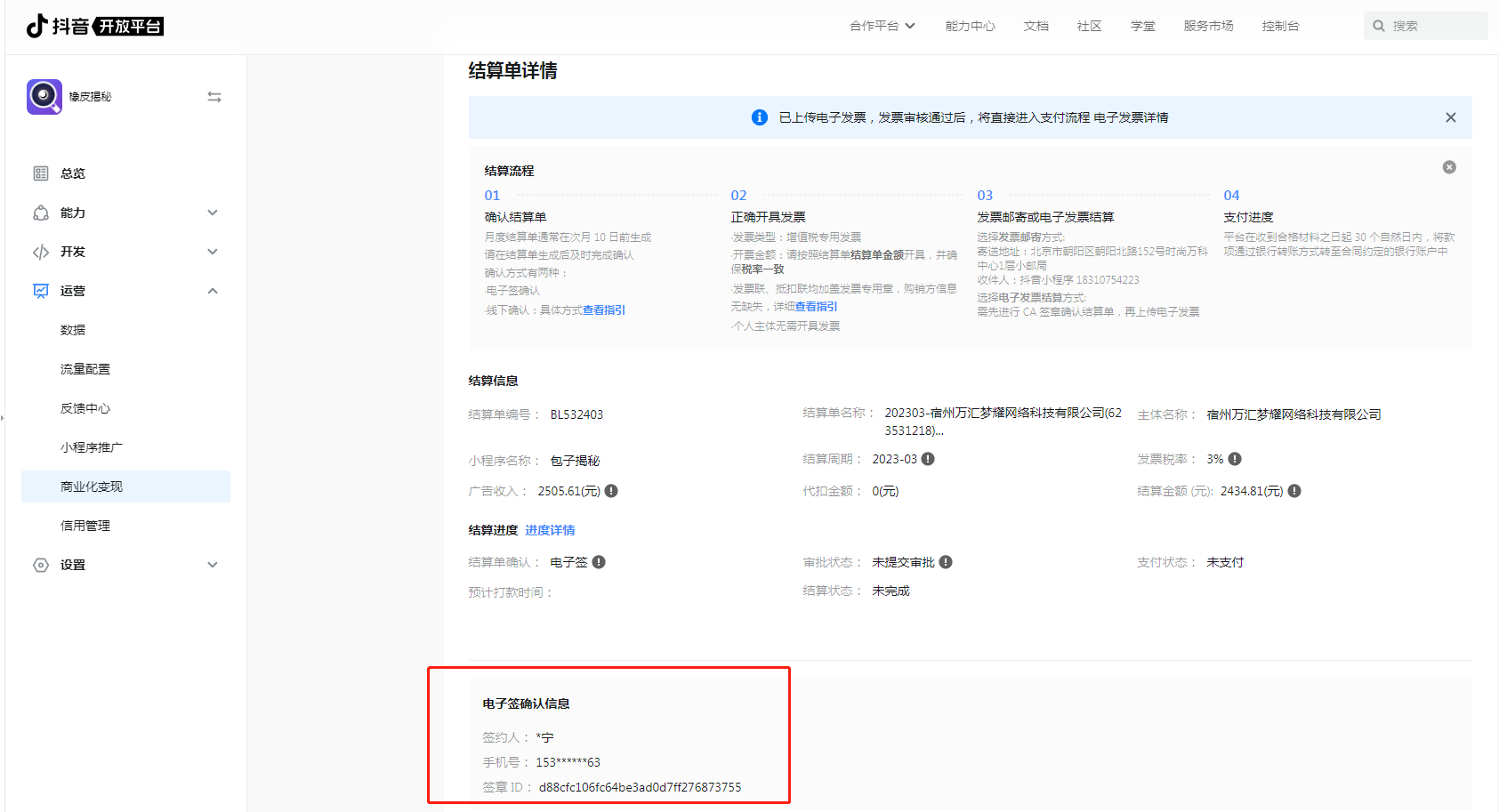Image resolution: width=1499 pixels, height=812 pixels.
Task: Focus the 搜索 search field
Action: point(1425,26)
